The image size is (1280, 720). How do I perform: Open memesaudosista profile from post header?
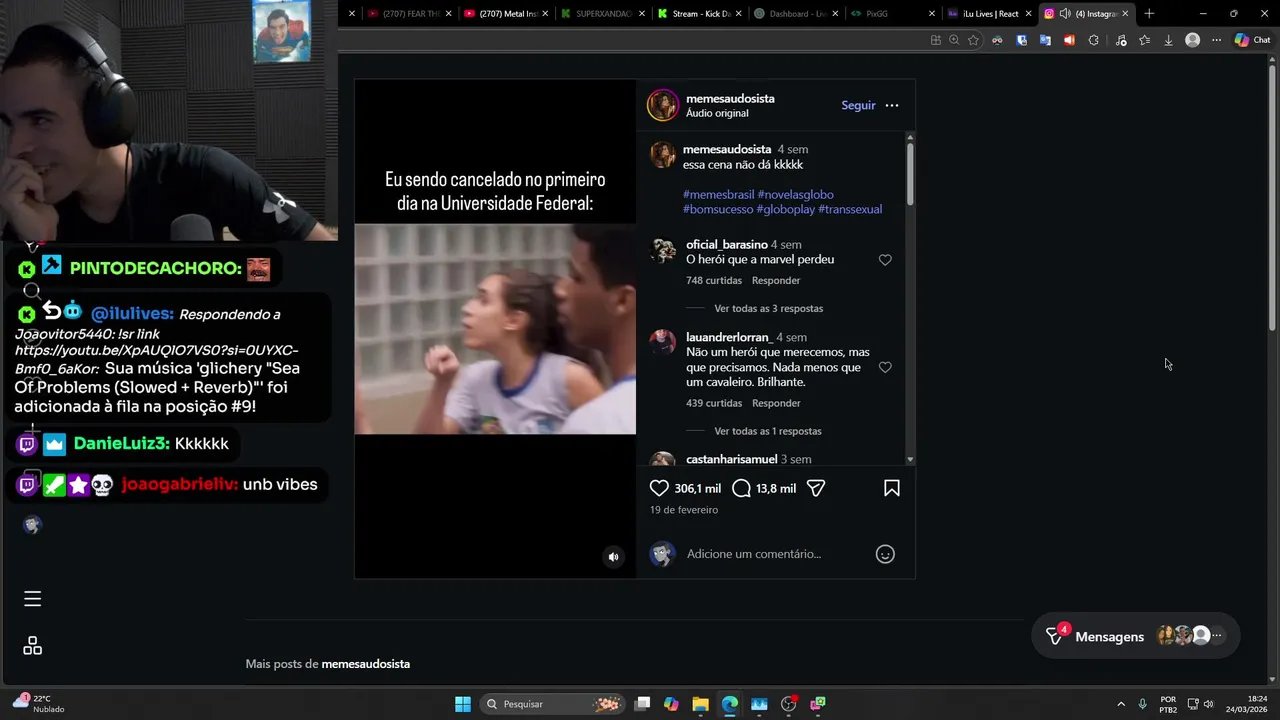click(x=730, y=98)
